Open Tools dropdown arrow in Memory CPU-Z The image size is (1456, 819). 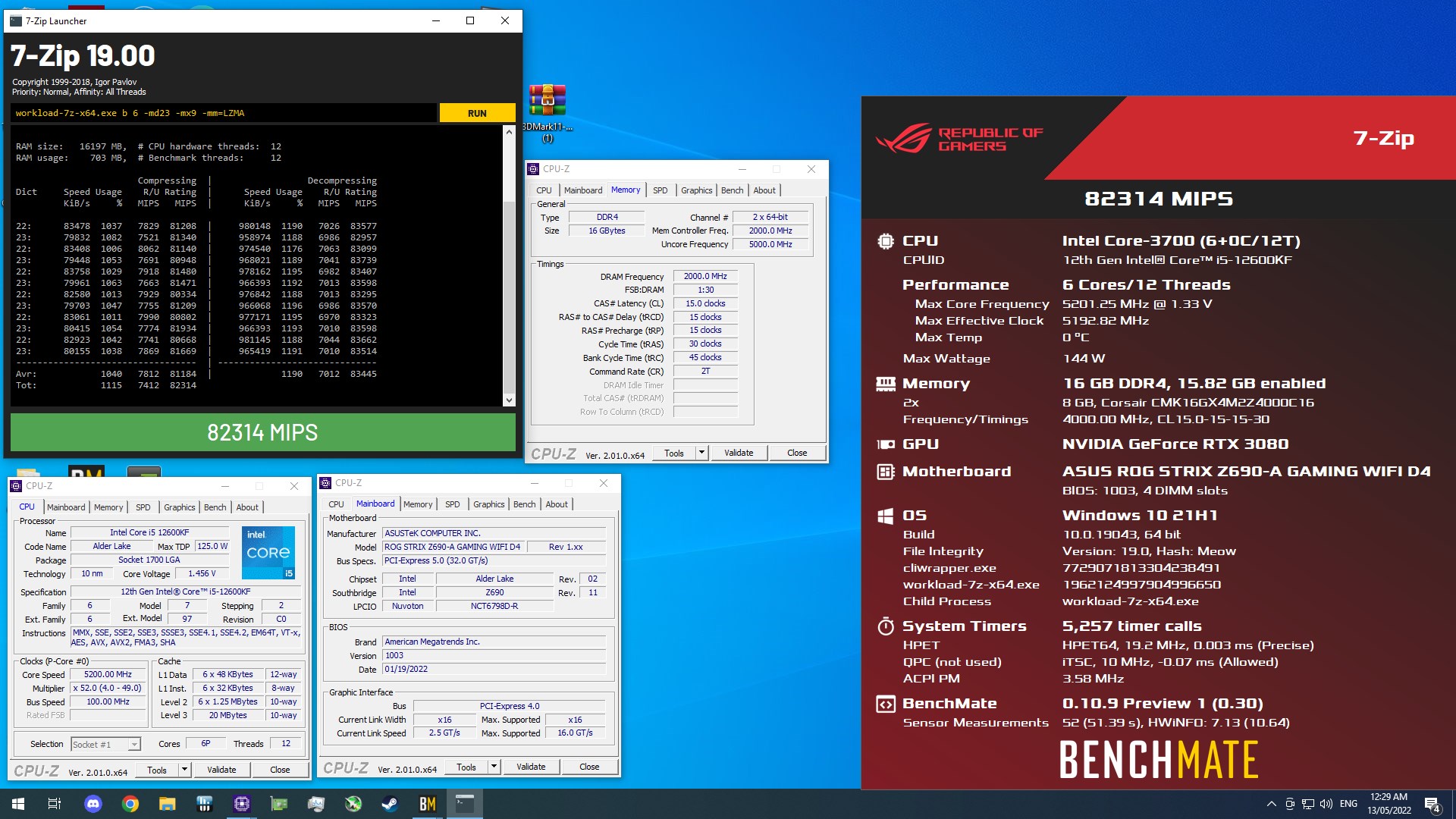pyautogui.click(x=702, y=453)
